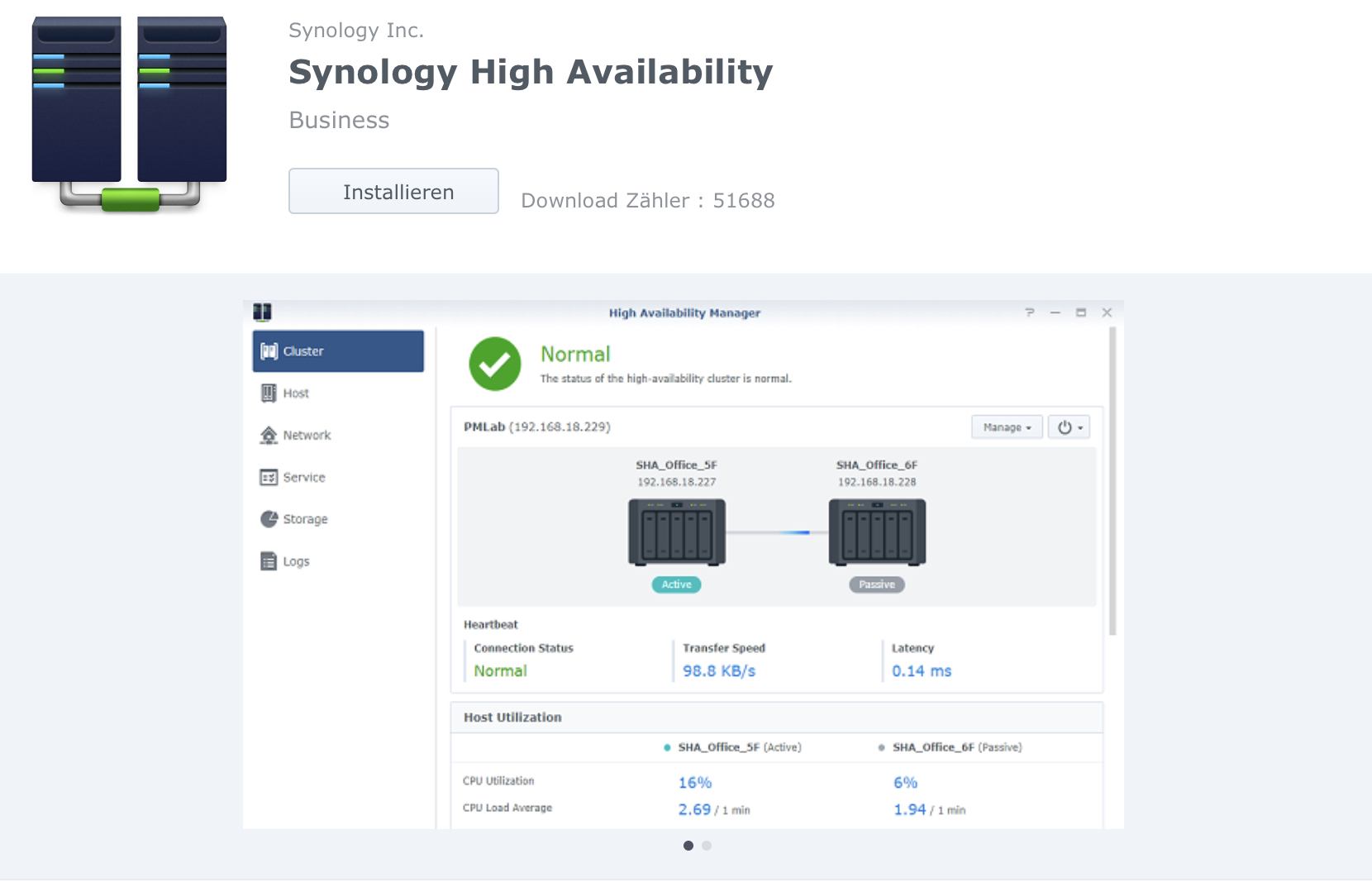Click the green Normal status checkmark

point(495,364)
